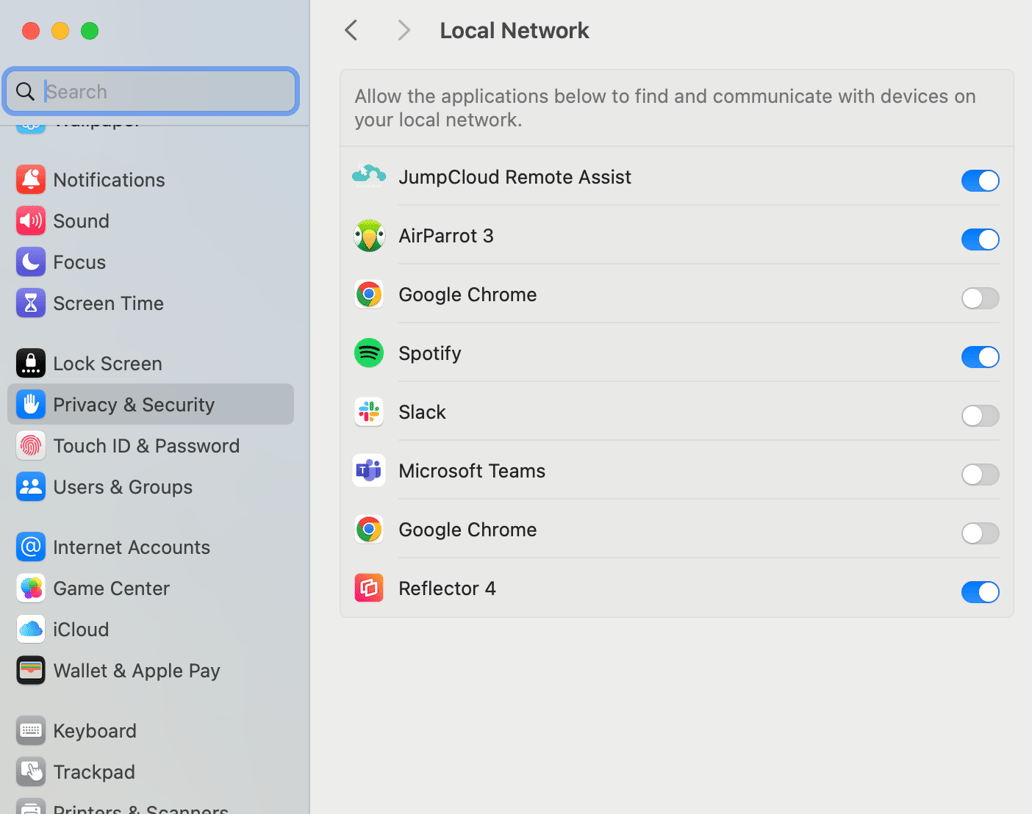
Task: Click the Spotify icon
Action: (368, 353)
